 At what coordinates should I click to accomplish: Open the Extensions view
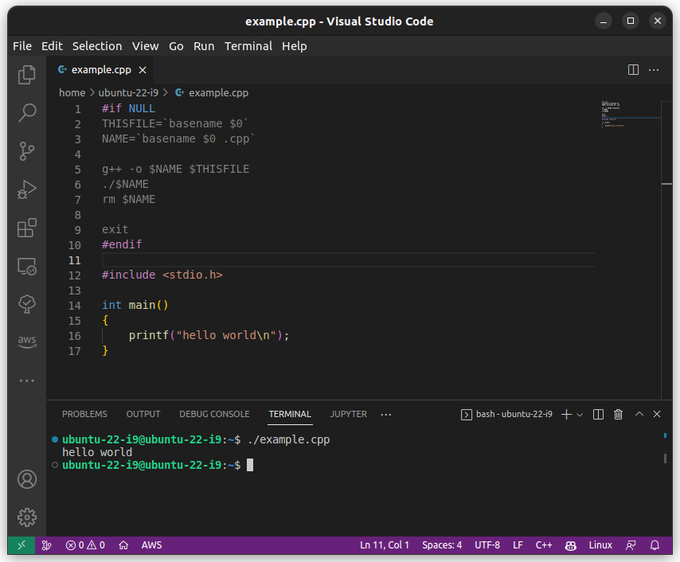point(27,228)
